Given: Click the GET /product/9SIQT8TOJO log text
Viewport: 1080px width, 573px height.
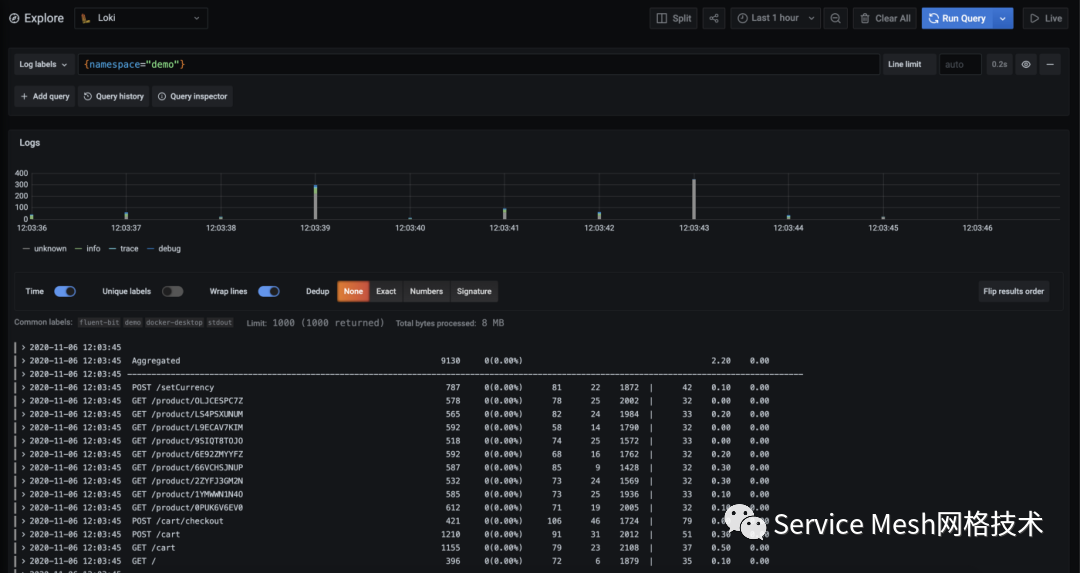Looking at the screenshot, I should pyautogui.click(x=187, y=441).
